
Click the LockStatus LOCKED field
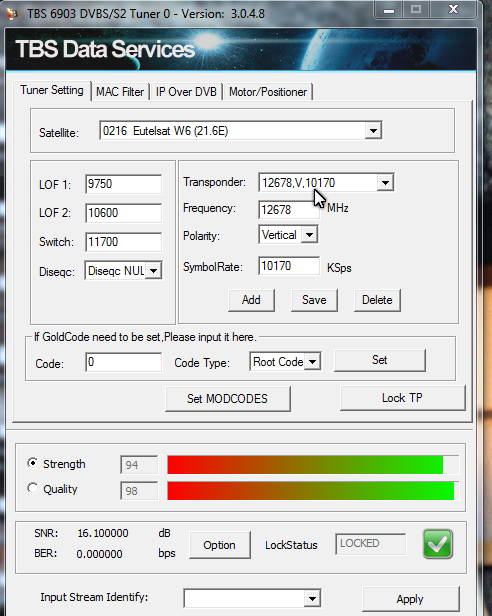pos(370,544)
